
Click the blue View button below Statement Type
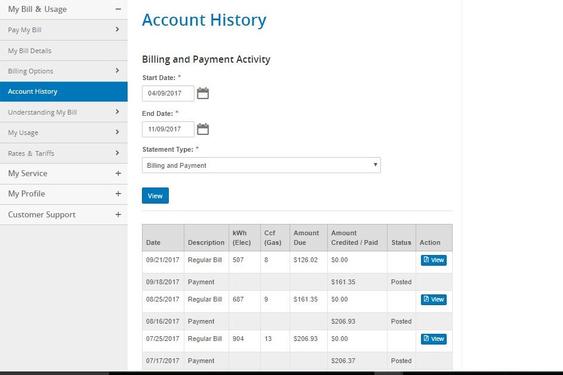pos(155,196)
